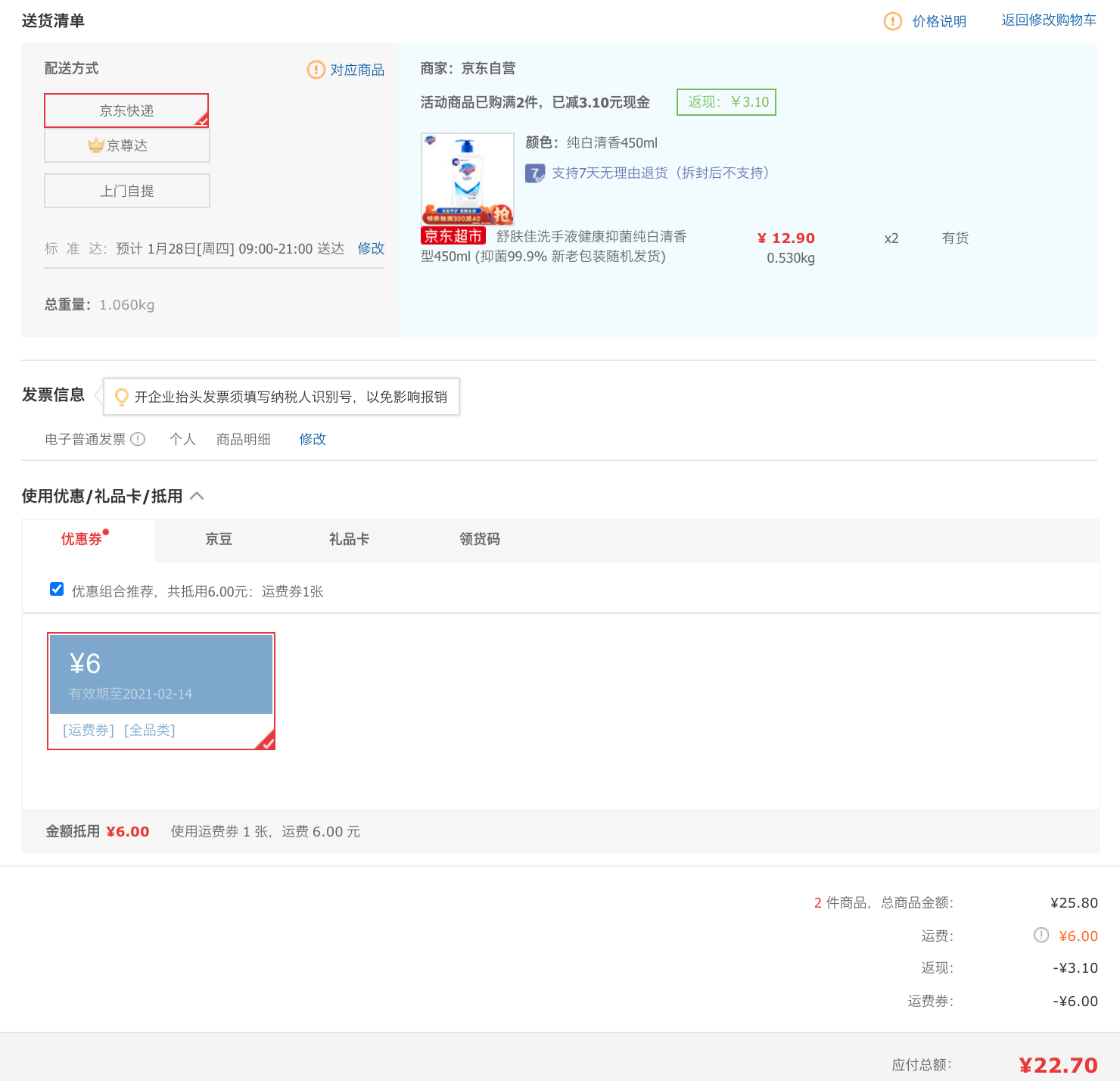Click 返回修改购物车 link

(1049, 20)
